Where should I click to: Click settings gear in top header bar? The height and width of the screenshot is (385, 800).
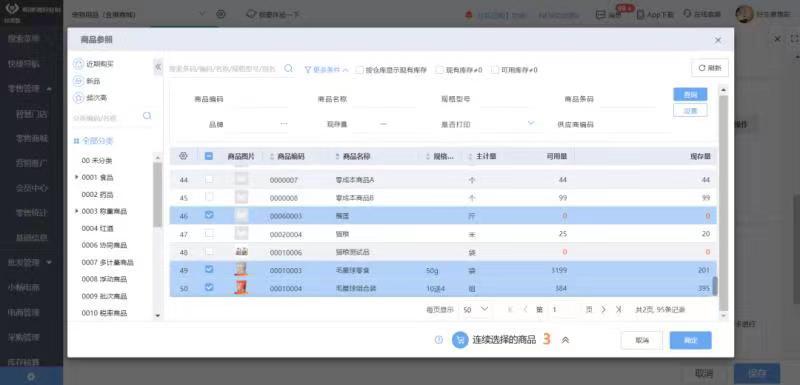point(220,14)
